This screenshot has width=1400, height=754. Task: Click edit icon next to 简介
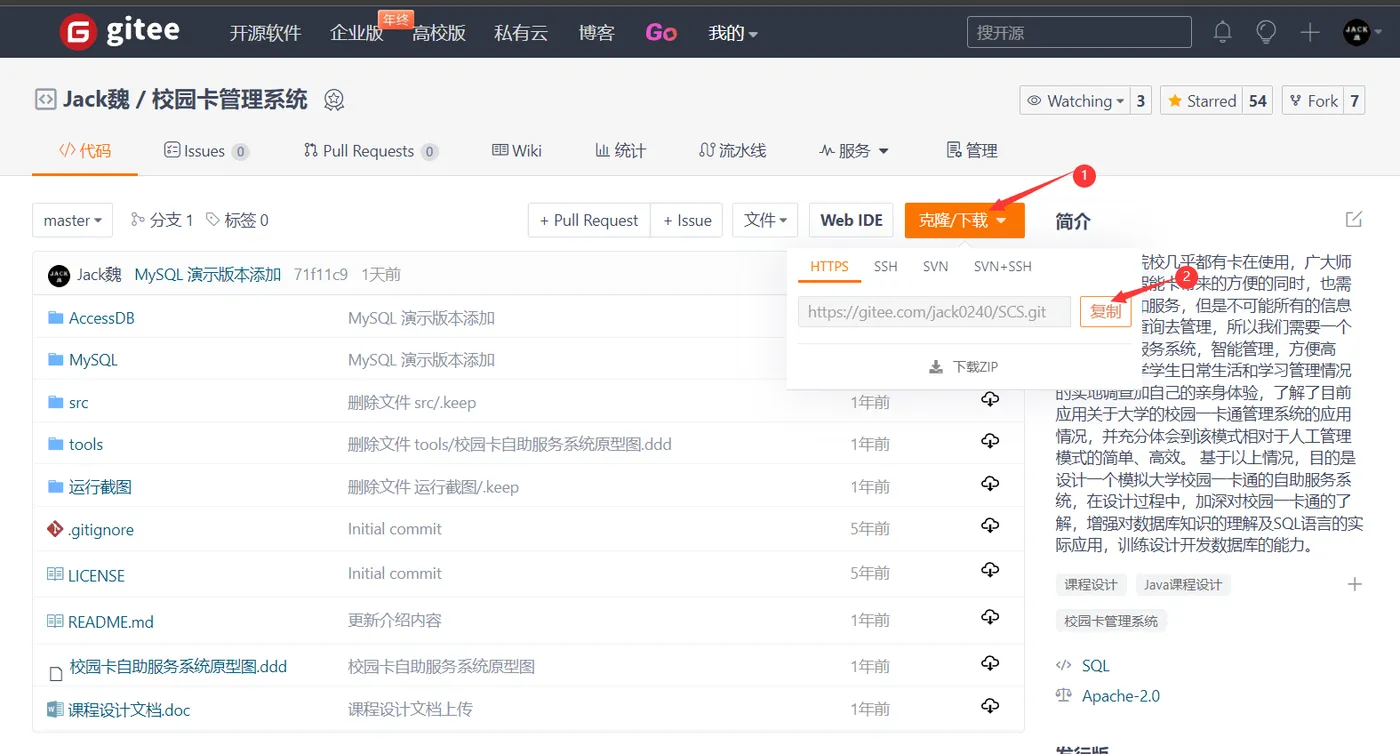1354,219
